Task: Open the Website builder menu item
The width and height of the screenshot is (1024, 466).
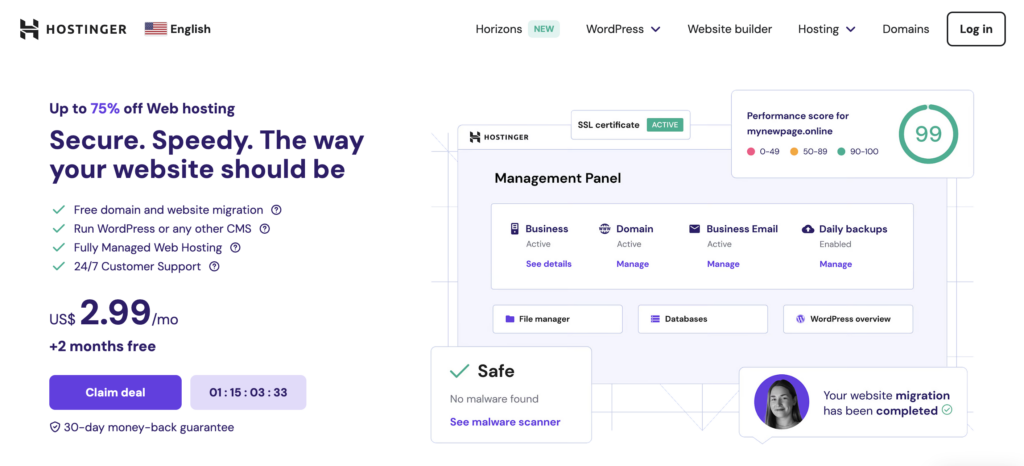Action: pos(729,29)
